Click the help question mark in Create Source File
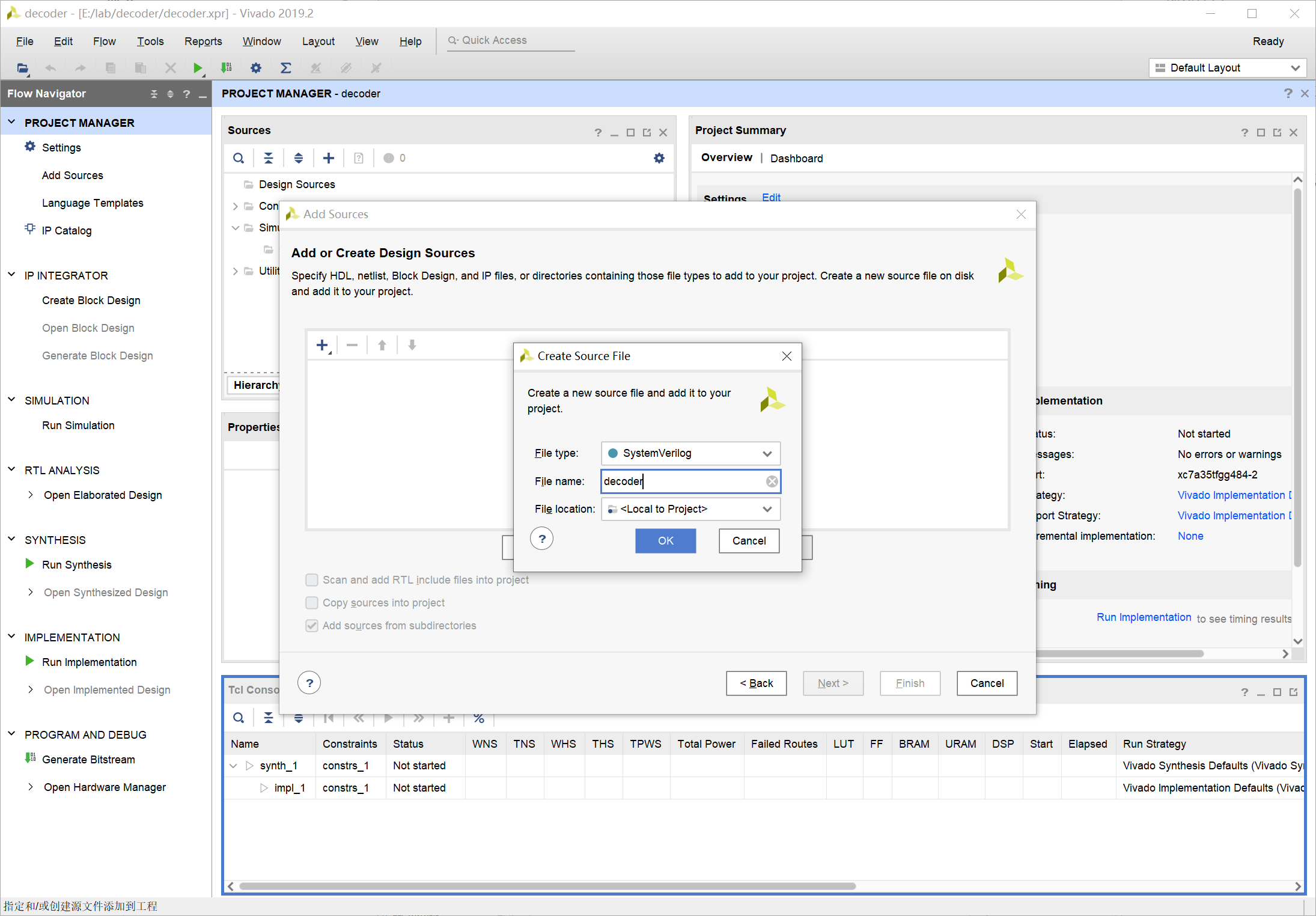Screen dimensions: 1316x916 (x=542, y=539)
